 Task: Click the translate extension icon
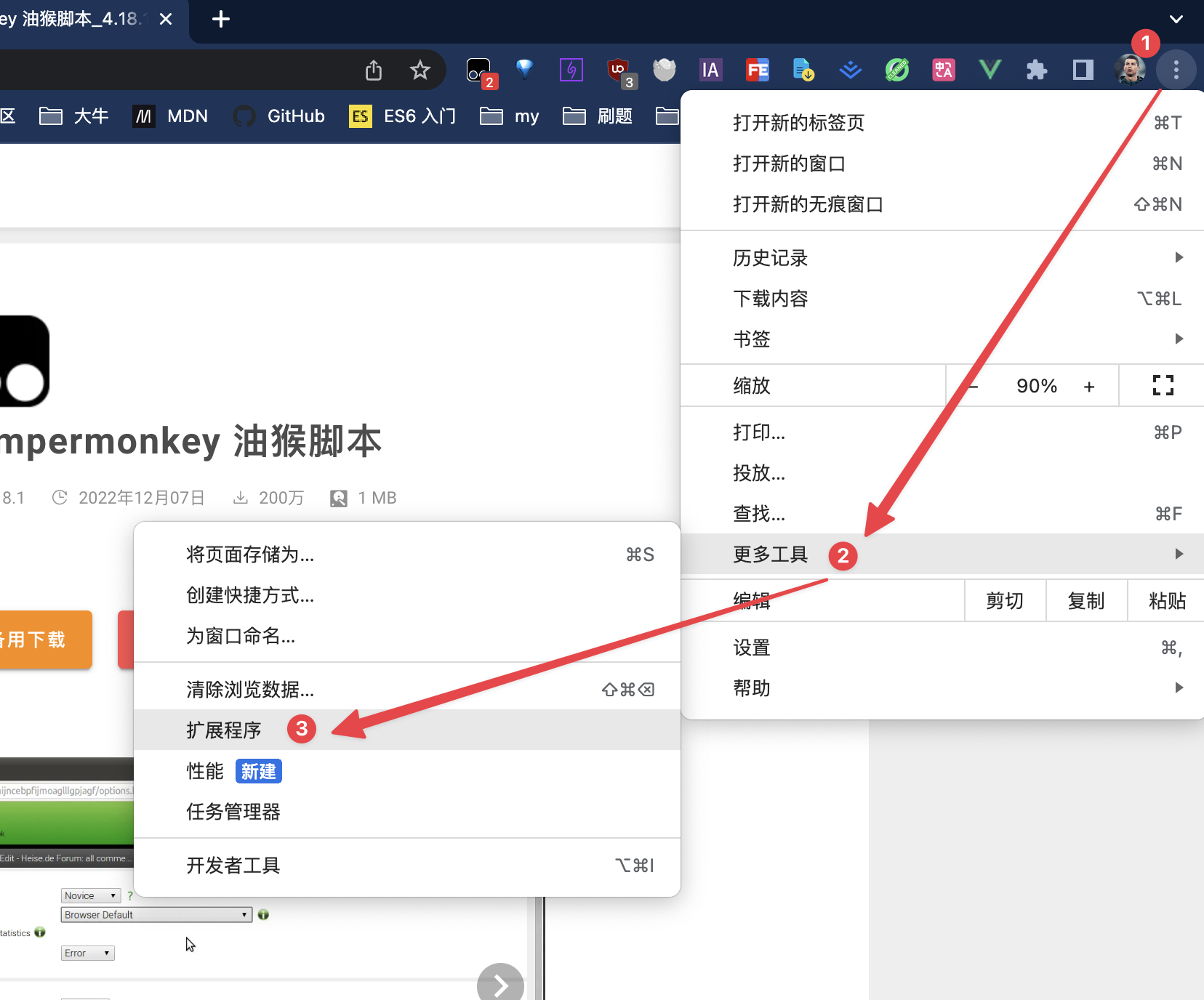943,70
